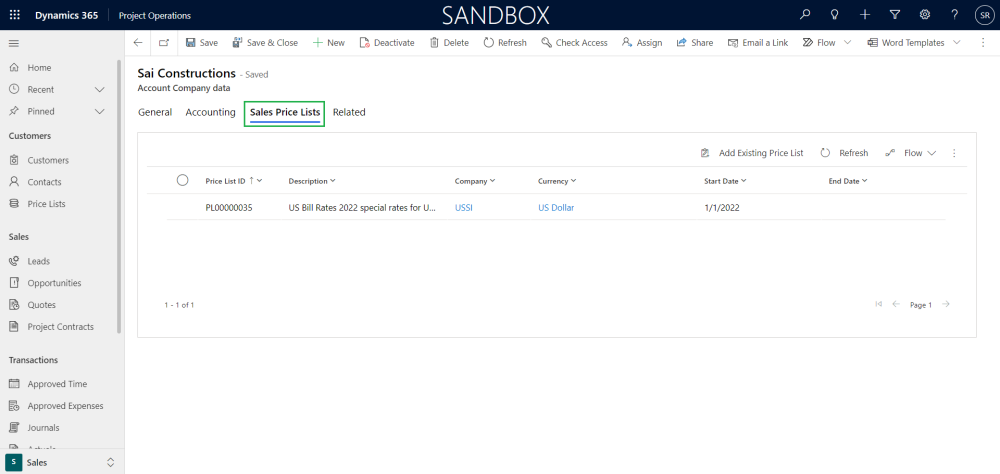Open the subgrid Flow dropdown
The width and height of the screenshot is (1000, 474).
pos(911,153)
